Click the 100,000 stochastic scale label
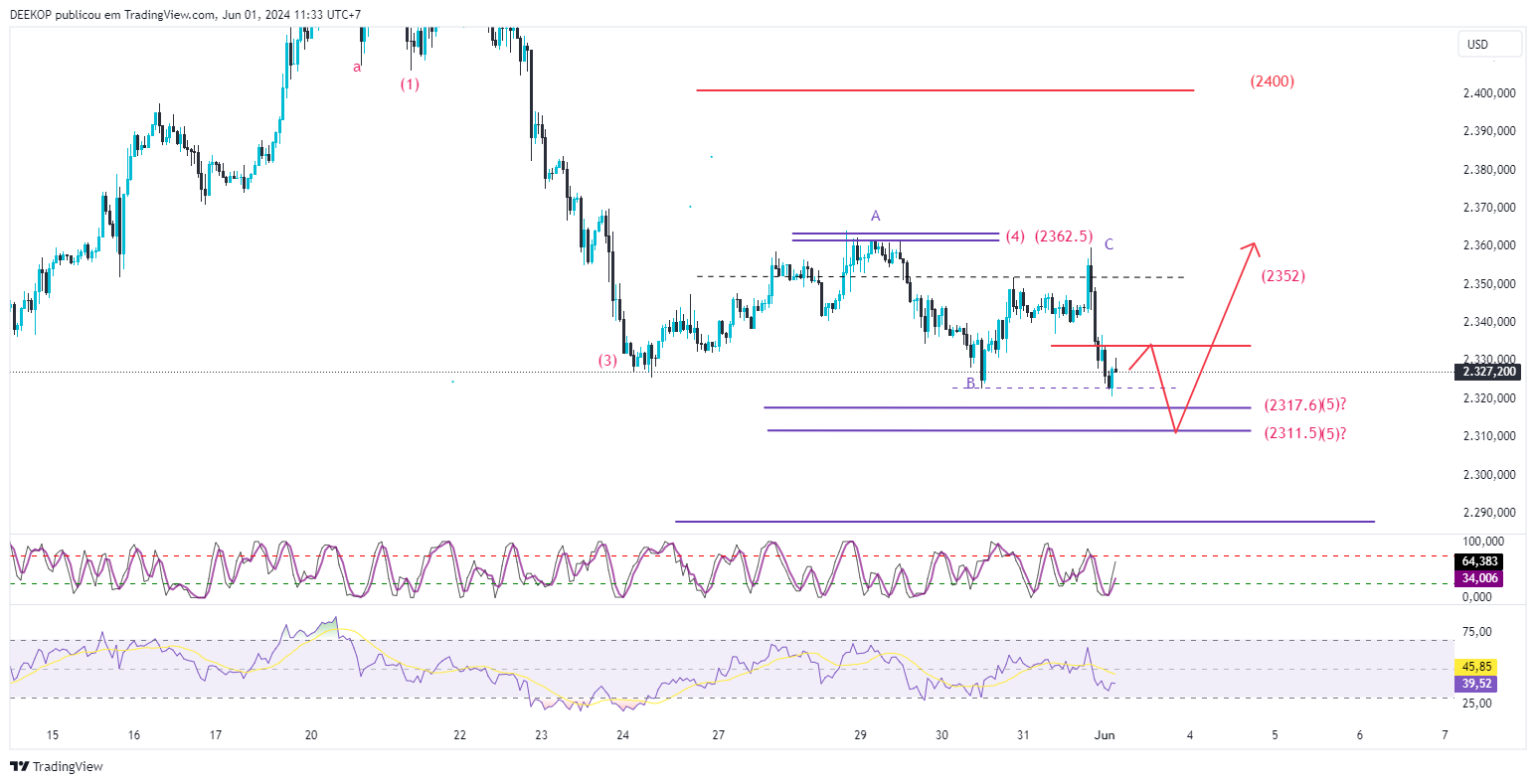 (x=1483, y=542)
